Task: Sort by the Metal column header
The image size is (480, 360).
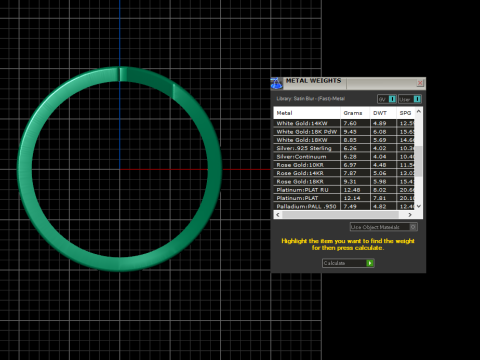Action: [307, 113]
